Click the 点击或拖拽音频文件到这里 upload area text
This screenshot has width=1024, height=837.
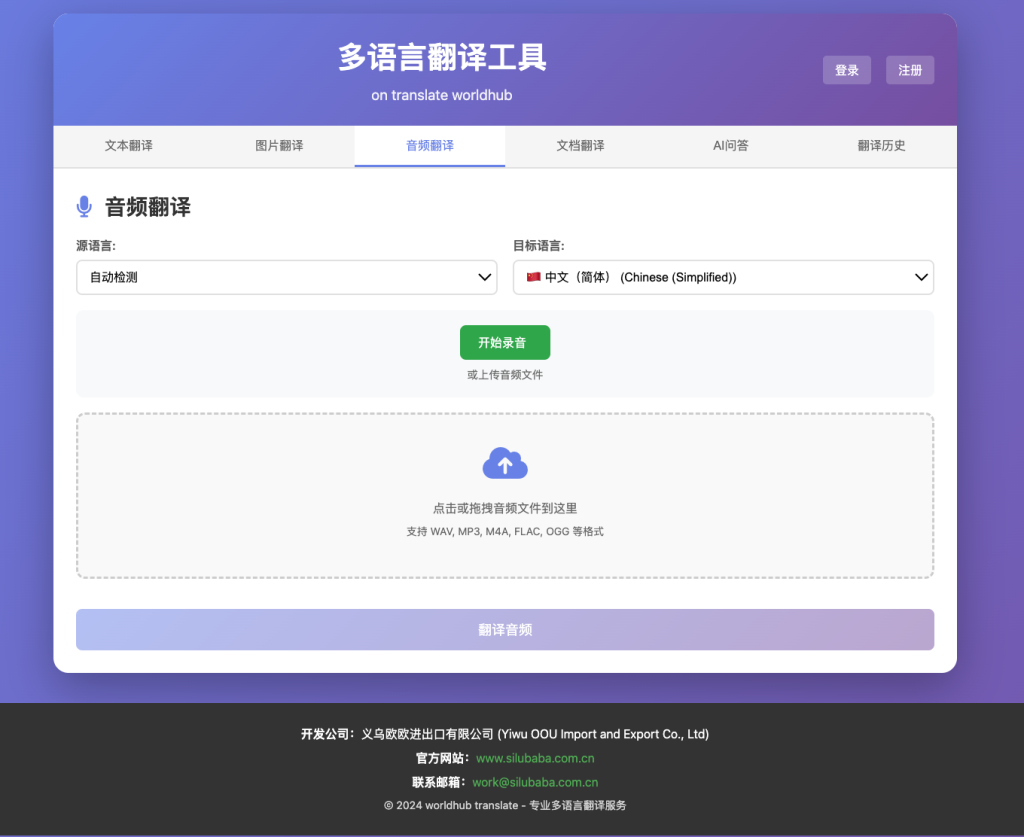click(505, 508)
